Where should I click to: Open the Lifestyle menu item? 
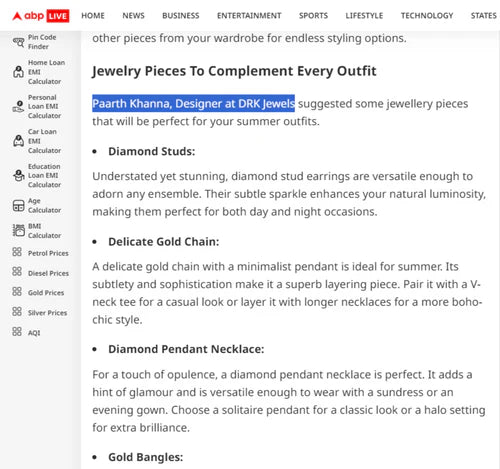tap(364, 16)
